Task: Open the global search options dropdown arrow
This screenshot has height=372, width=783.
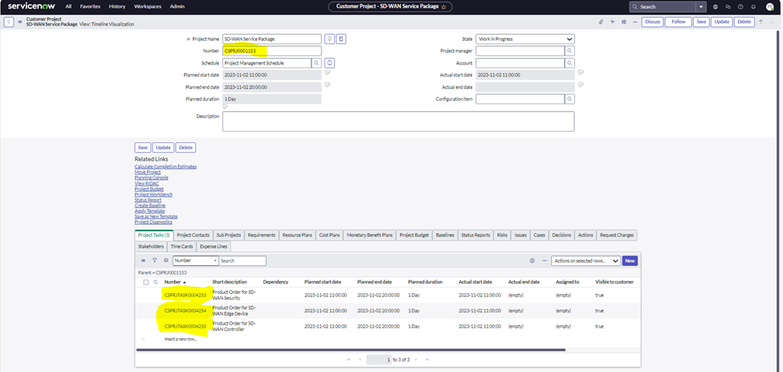Action: point(702,7)
